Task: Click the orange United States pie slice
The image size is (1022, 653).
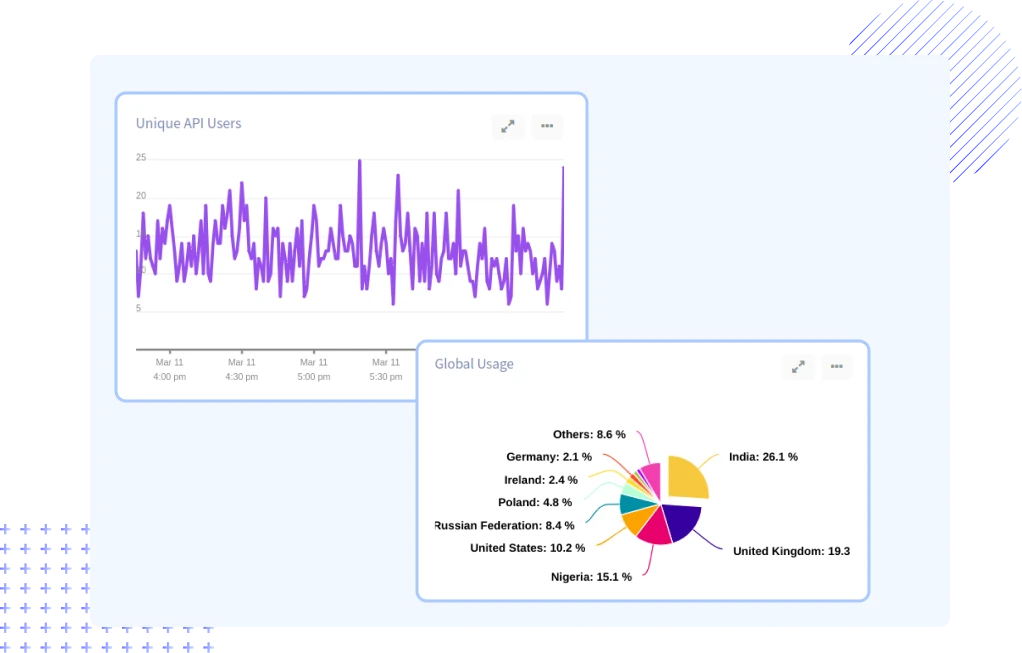Action: tap(637, 519)
